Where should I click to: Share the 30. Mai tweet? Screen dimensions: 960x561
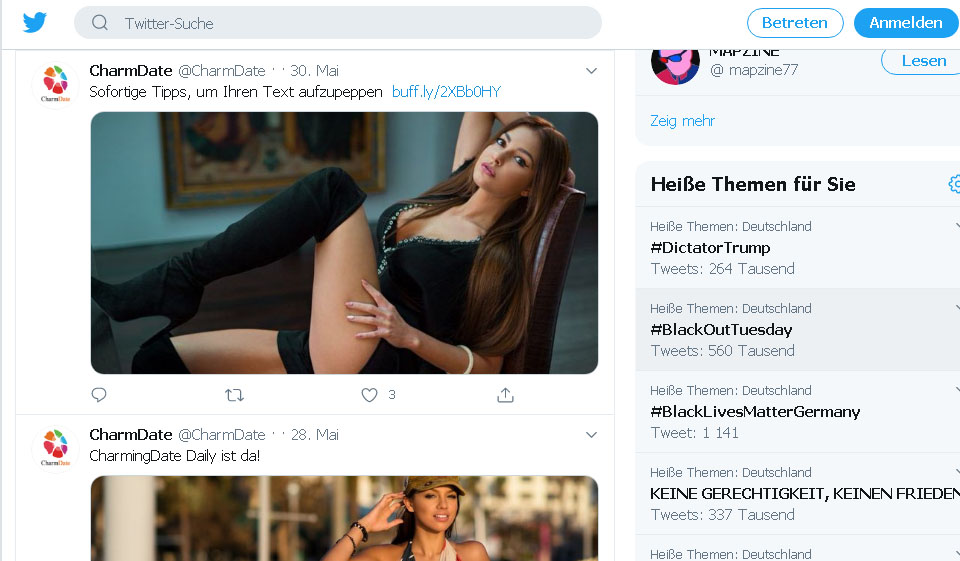[x=505, y=395]
